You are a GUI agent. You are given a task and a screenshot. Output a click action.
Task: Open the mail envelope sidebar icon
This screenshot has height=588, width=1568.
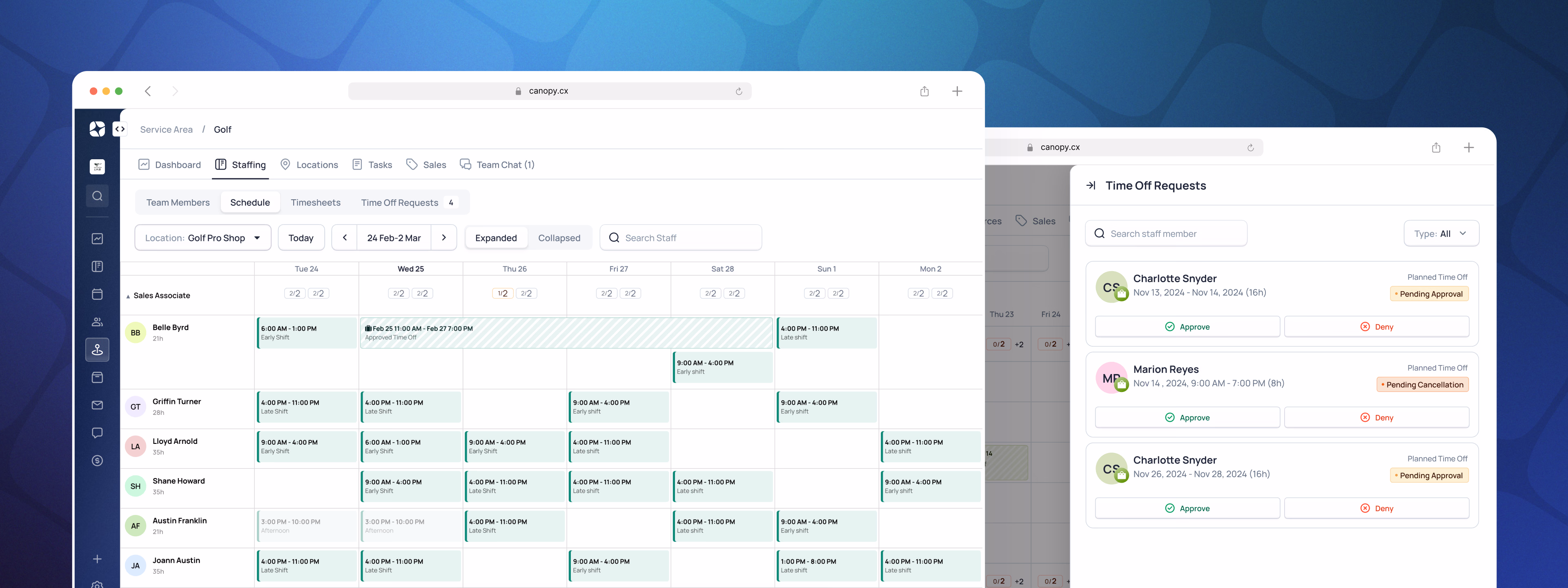(x=98, y=405)
